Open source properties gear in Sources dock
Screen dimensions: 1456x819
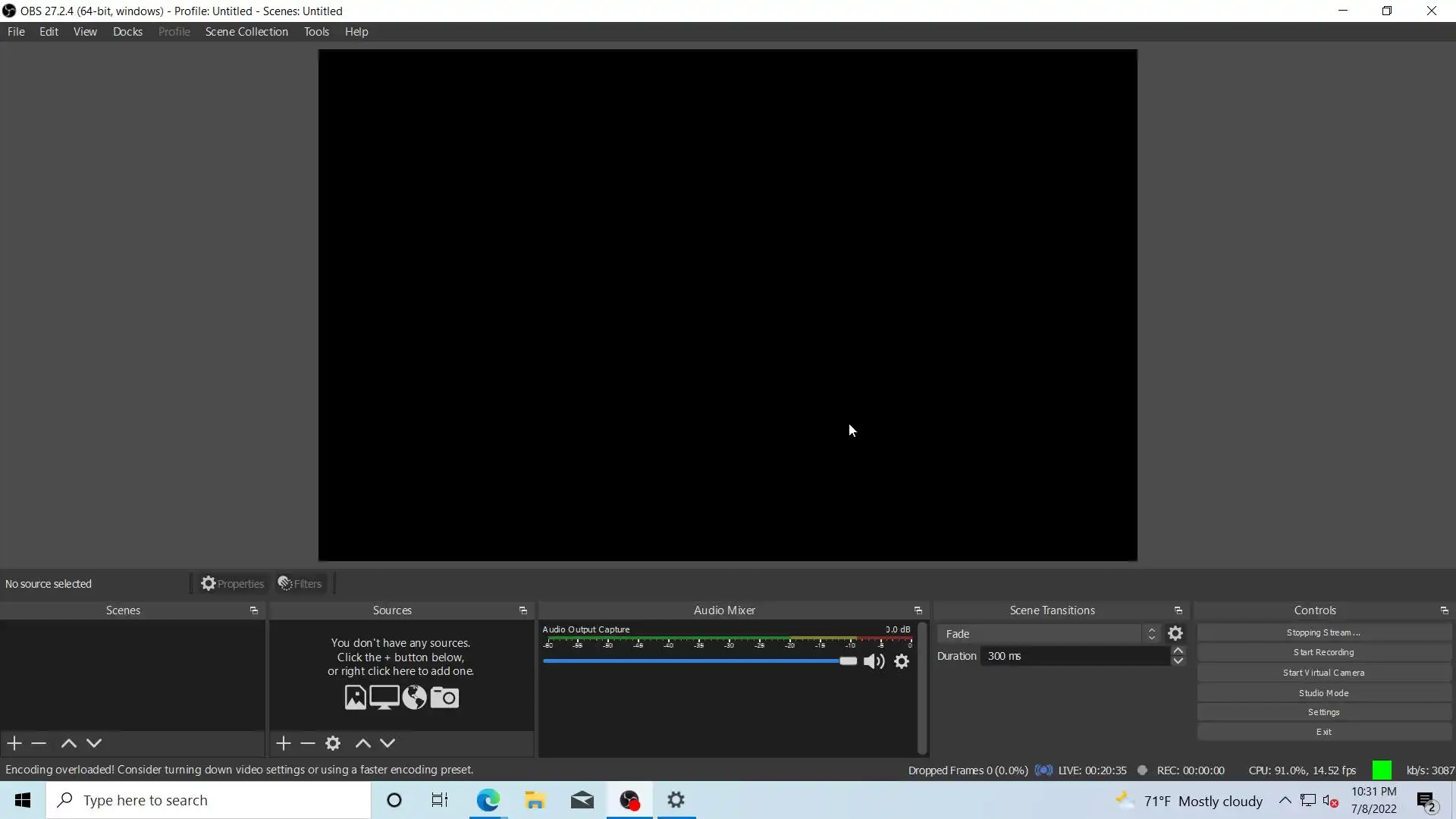333,743
